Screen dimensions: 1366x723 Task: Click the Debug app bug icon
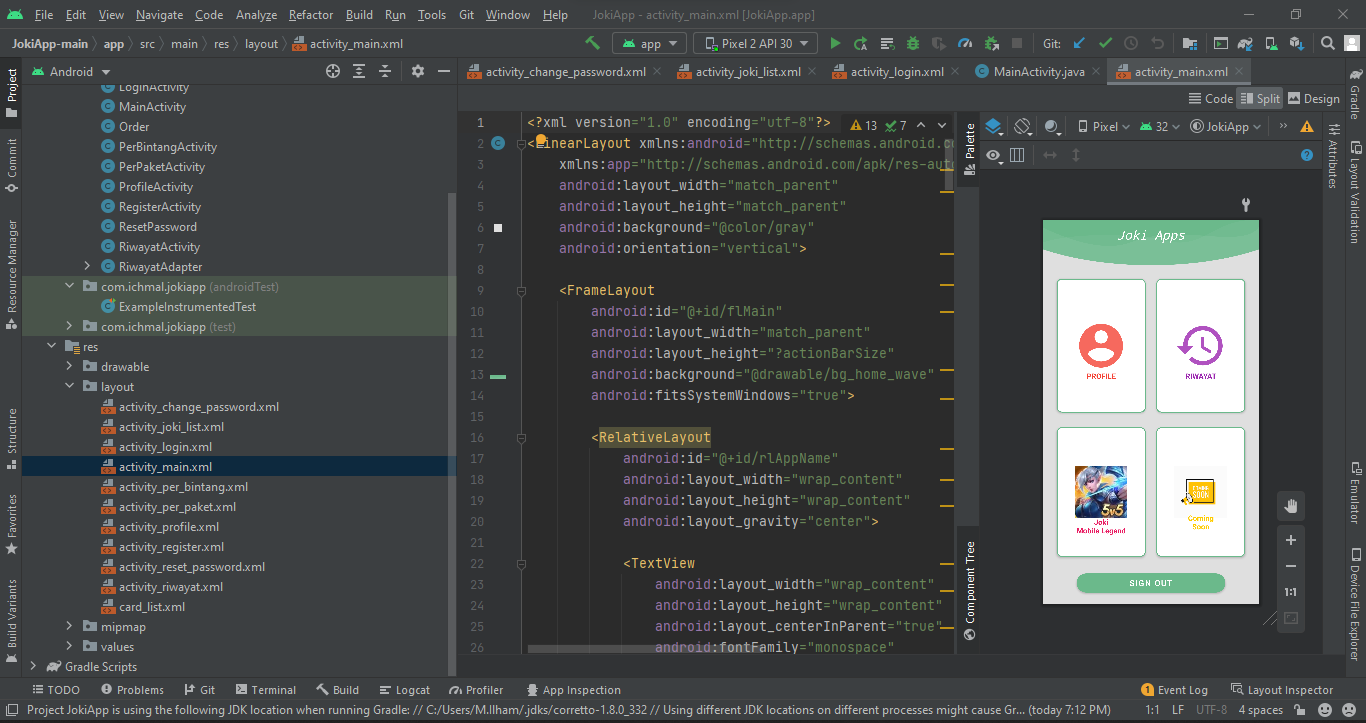pos(913,44)
